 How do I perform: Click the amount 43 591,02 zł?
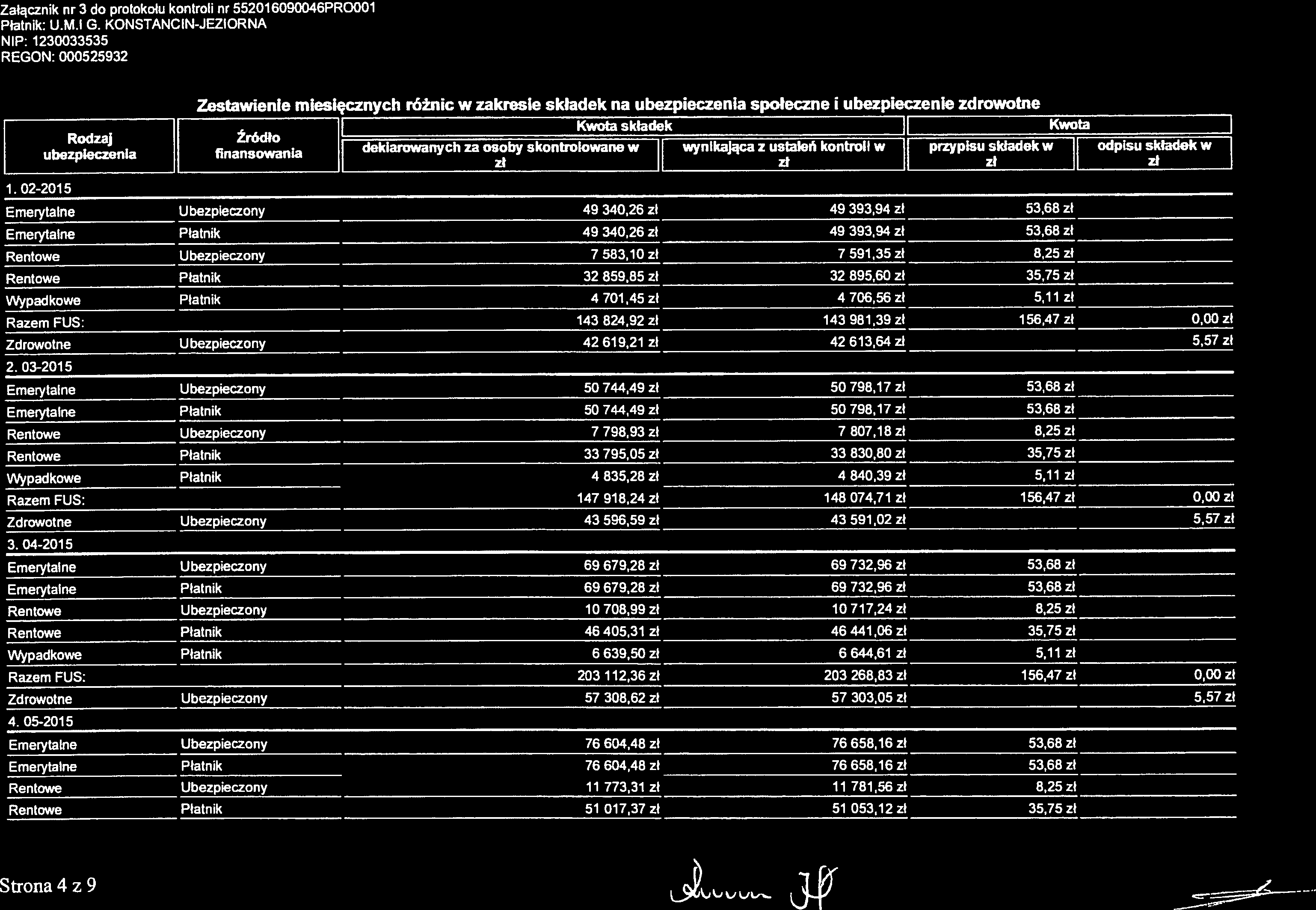point(868,520)
